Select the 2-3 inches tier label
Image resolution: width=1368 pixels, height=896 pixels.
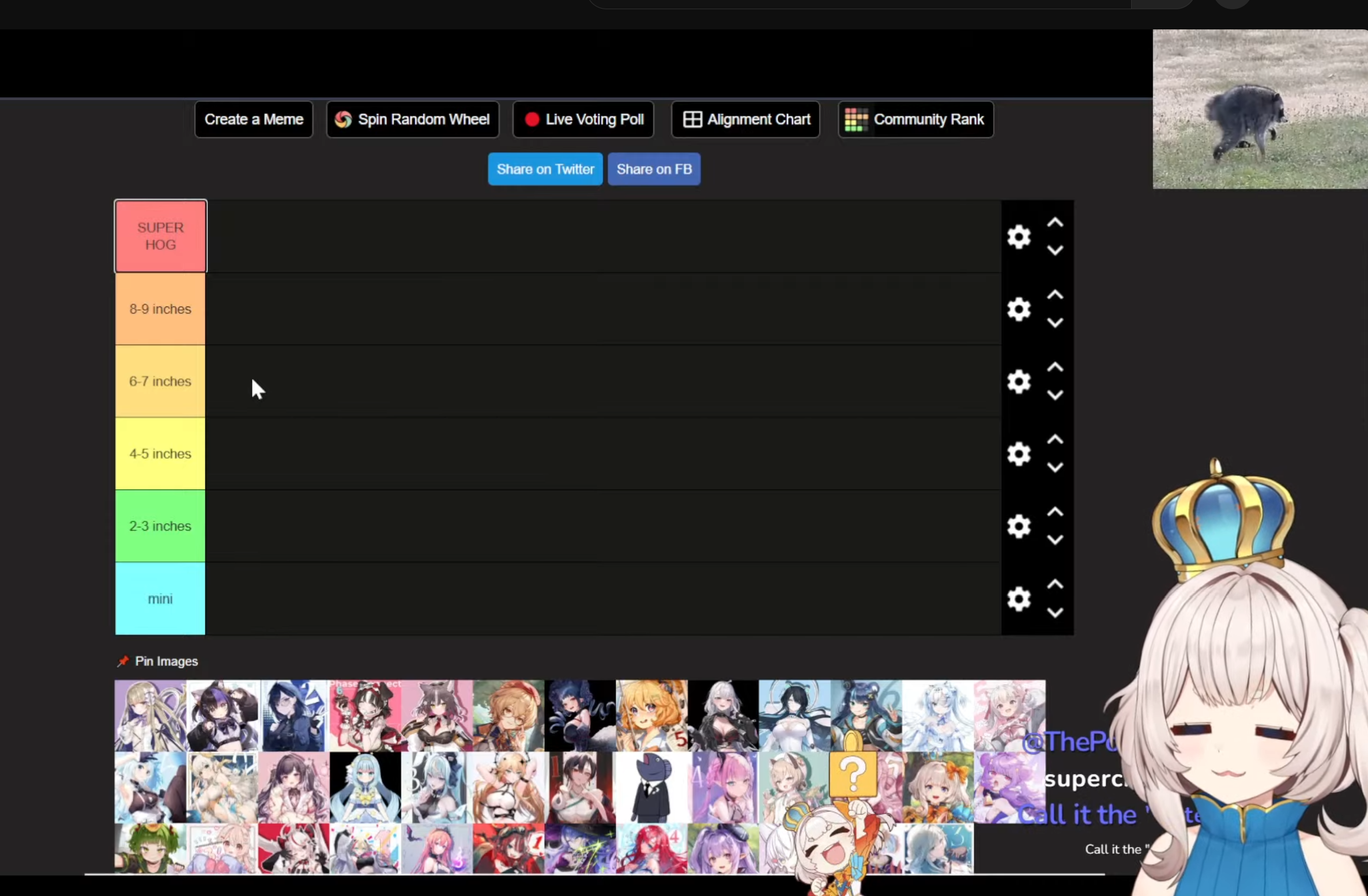pyautogui.click(x=160, y=526)
